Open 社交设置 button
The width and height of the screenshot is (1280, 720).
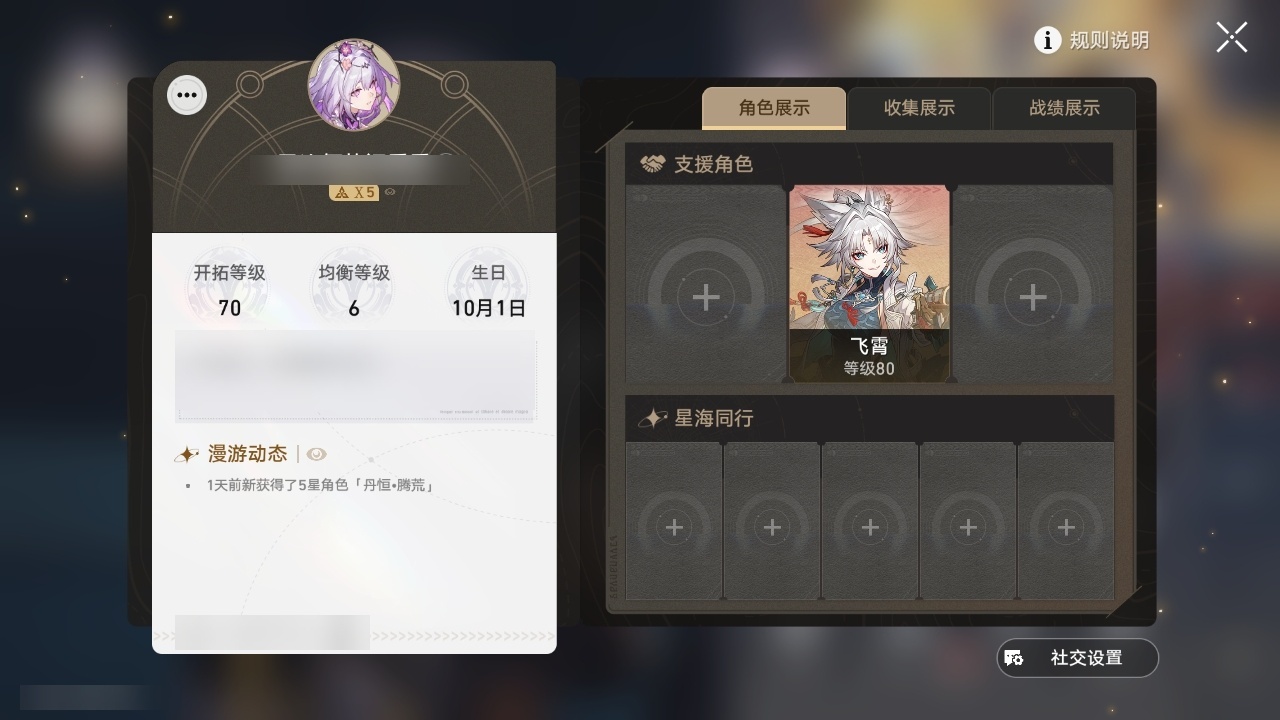click(1078, 658)
